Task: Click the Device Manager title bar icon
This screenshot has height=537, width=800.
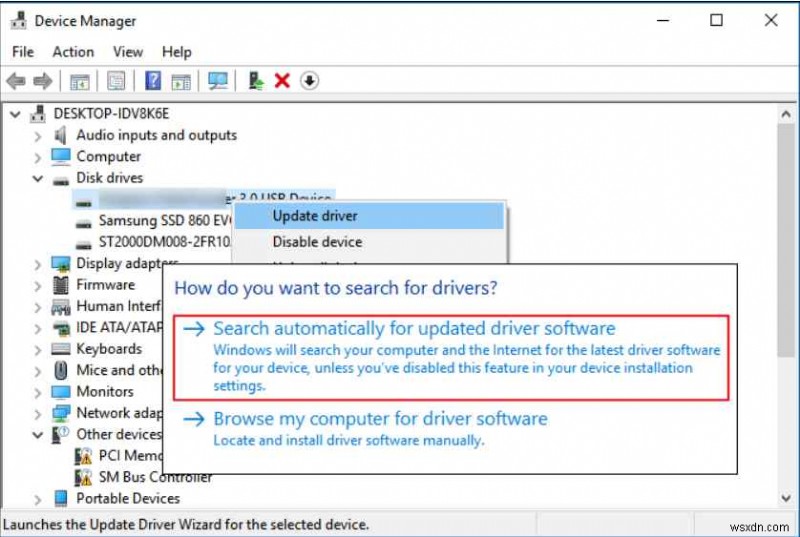Action: coord(18,20)
